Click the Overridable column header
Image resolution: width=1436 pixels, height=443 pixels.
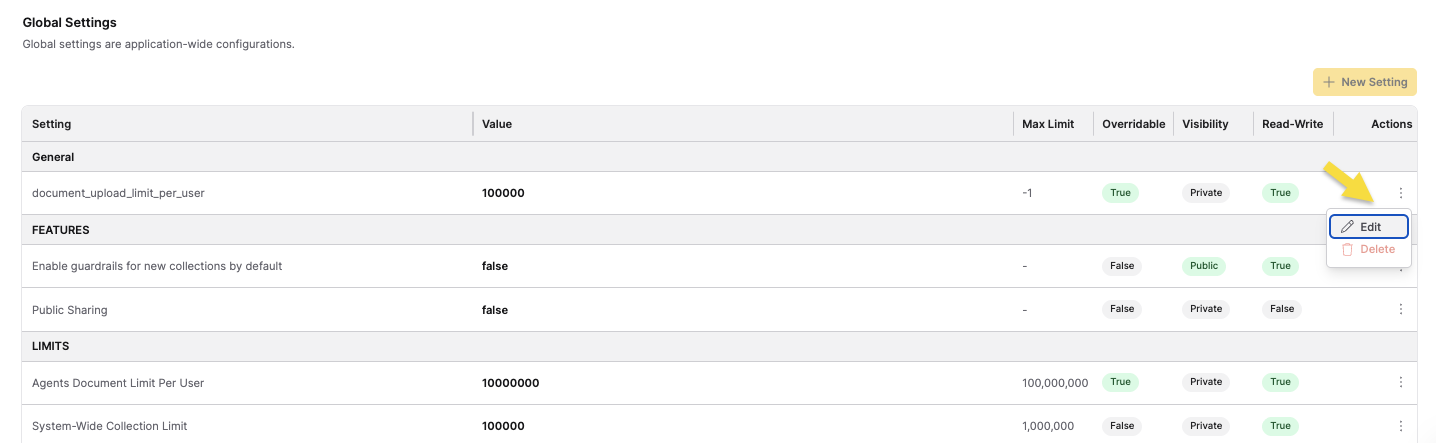(x=1133, y=124)
